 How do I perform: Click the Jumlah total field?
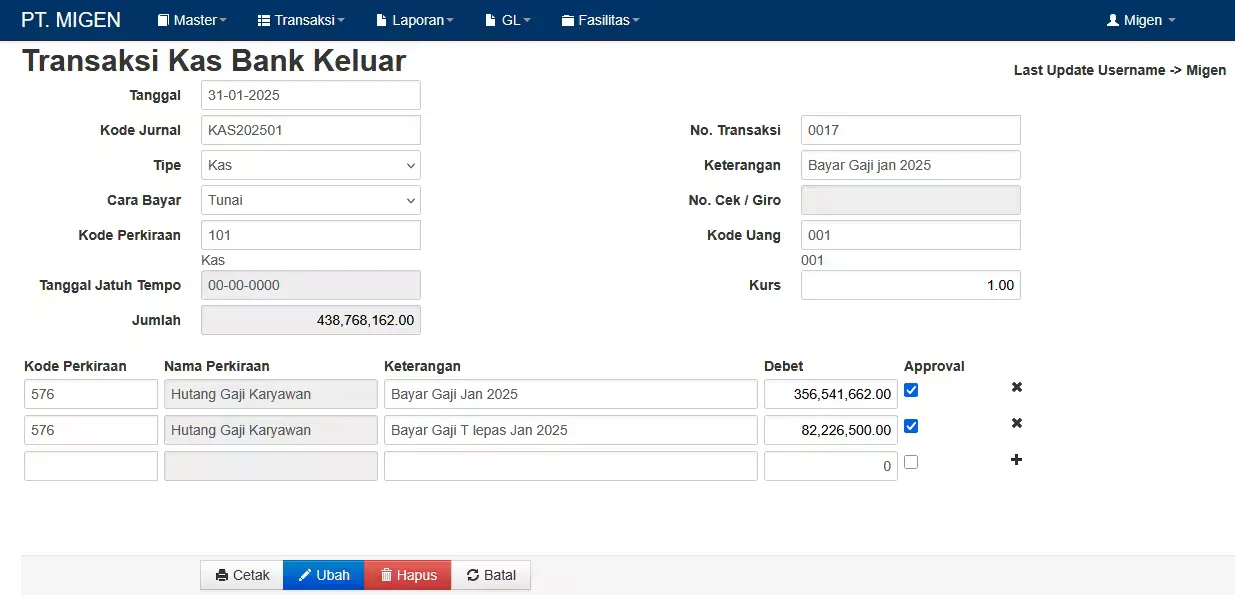[311, 320]
